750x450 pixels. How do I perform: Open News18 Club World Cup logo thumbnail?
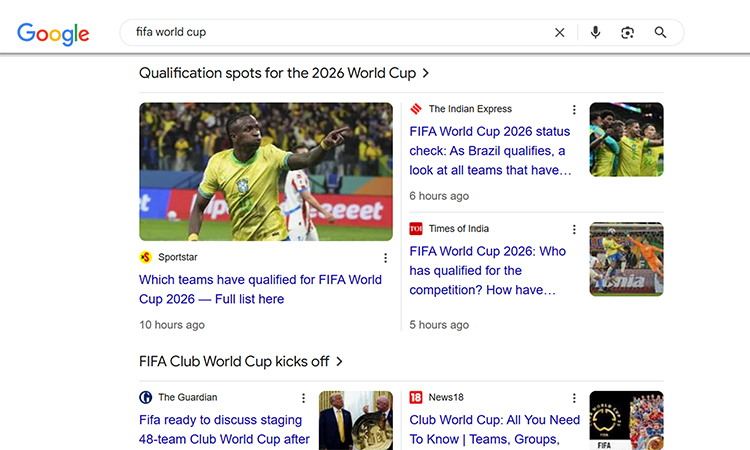627,420
